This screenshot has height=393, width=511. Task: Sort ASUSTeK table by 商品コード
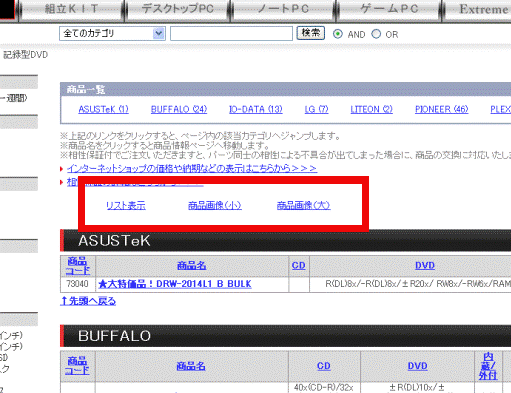[78, 266]
